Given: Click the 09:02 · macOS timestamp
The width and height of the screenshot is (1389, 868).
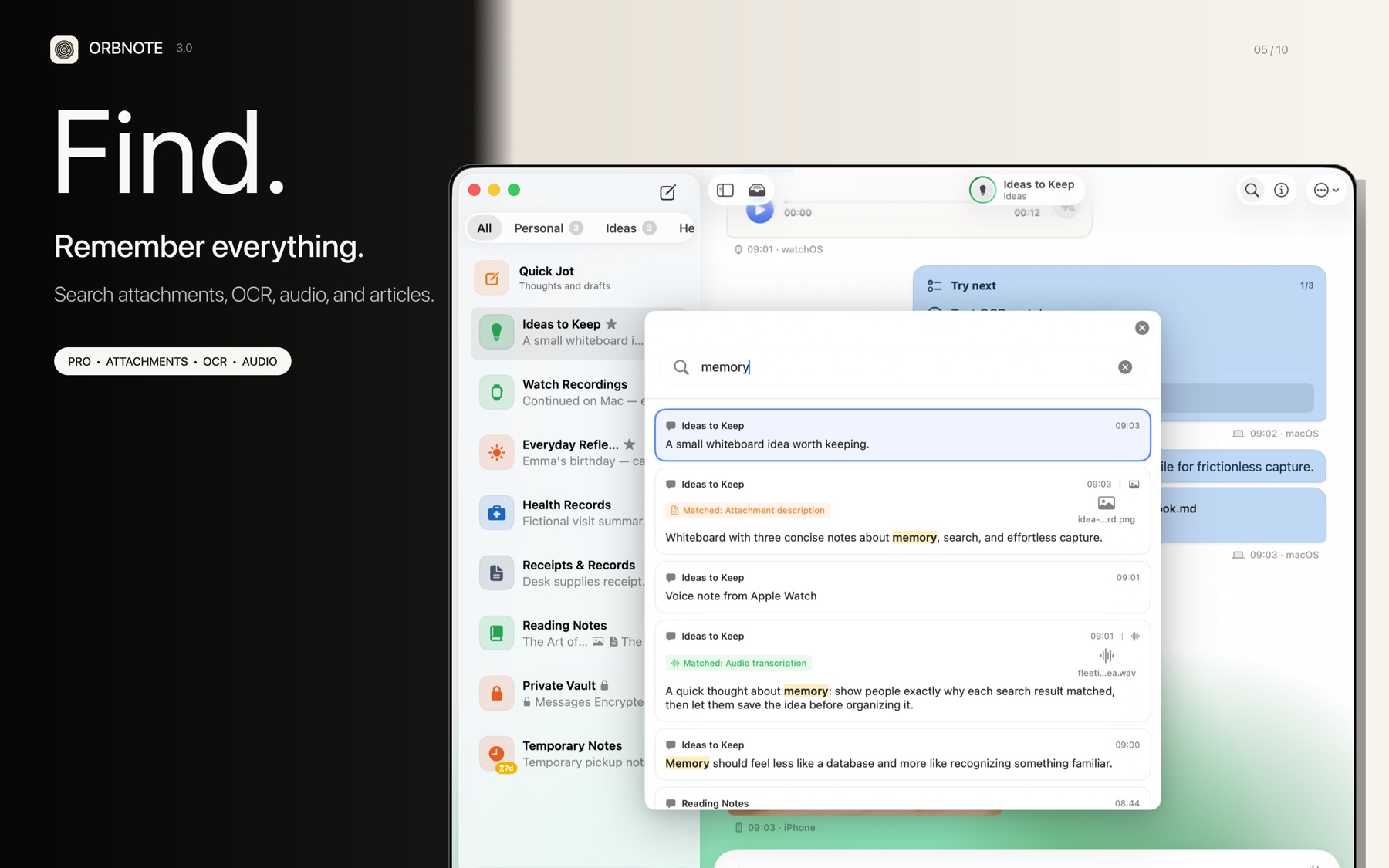Looking at the screenshot, I should click(x=1276, y=434).
